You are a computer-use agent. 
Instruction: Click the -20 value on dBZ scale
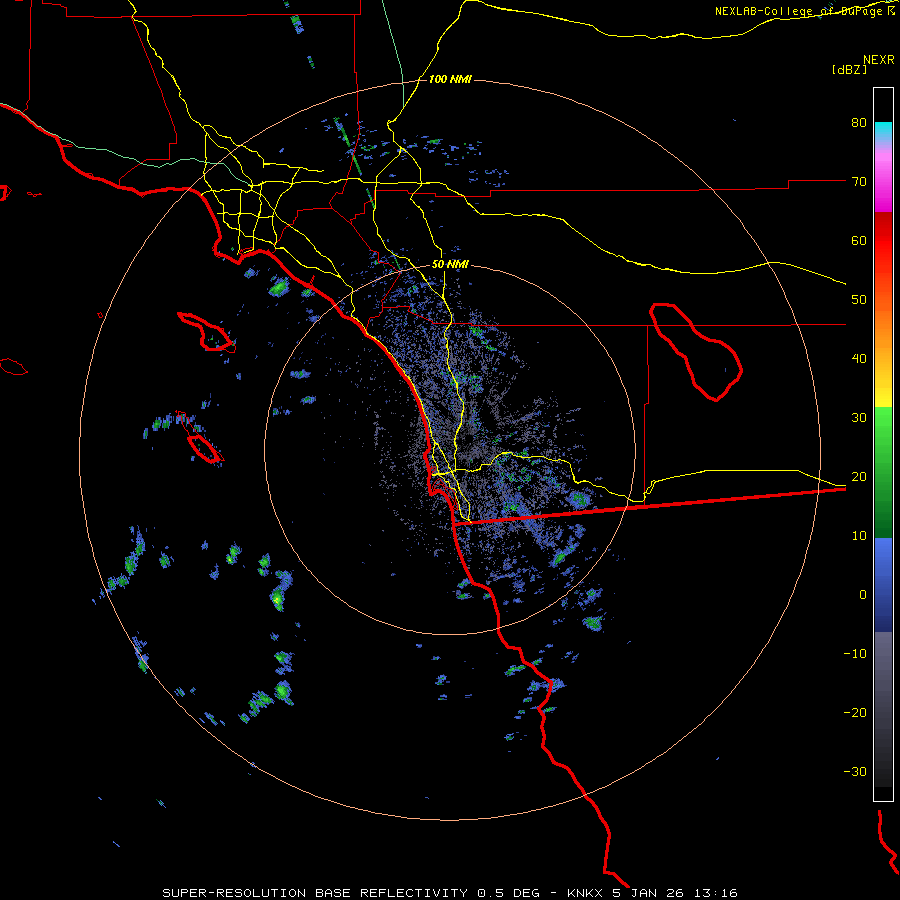point(855,713)
